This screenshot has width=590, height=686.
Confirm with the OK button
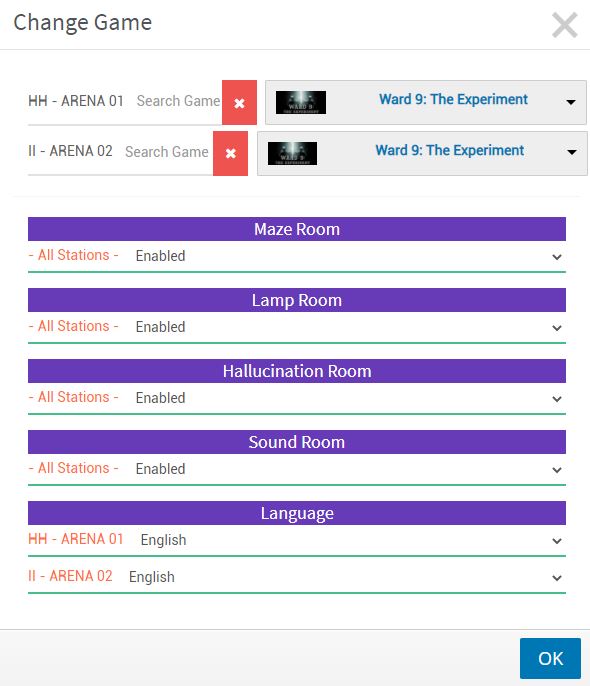550,658
